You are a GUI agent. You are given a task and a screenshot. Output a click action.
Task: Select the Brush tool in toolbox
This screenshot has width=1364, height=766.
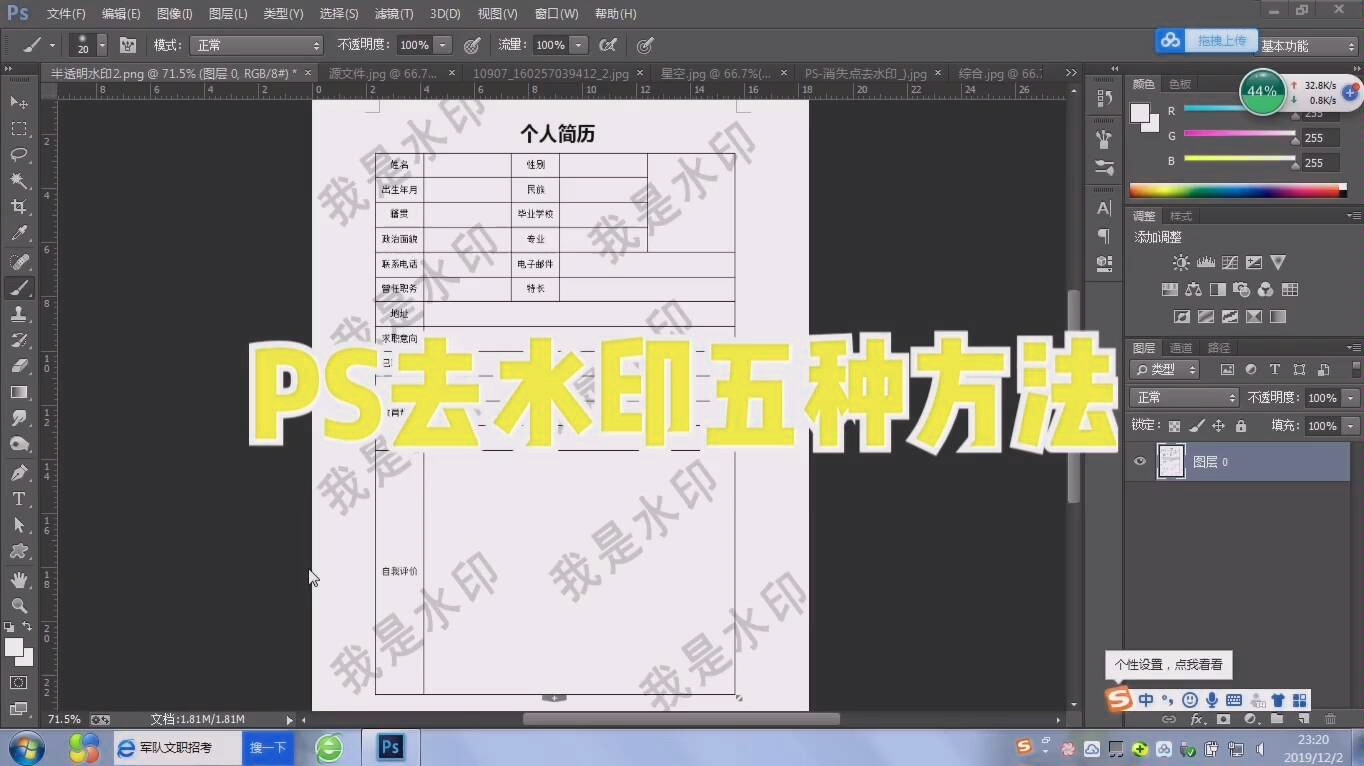(19, 288)
